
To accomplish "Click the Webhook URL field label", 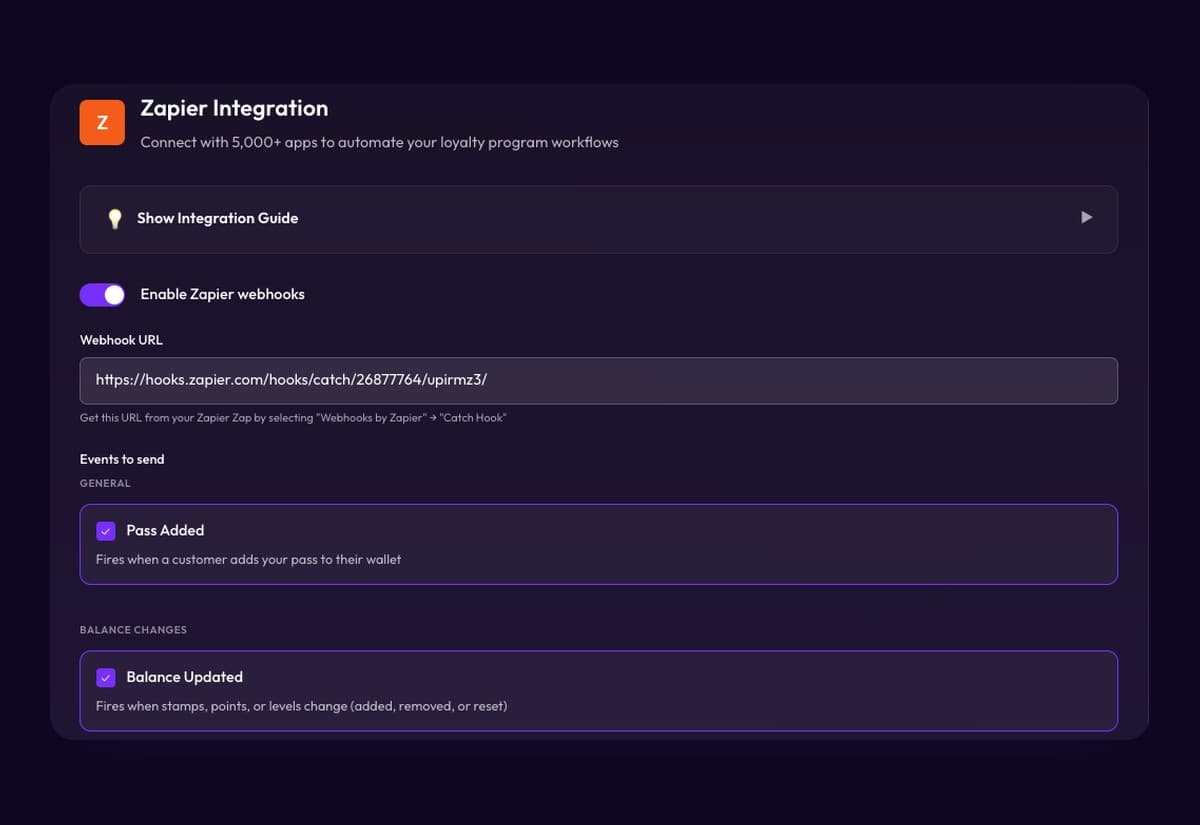I will (121, 340).
